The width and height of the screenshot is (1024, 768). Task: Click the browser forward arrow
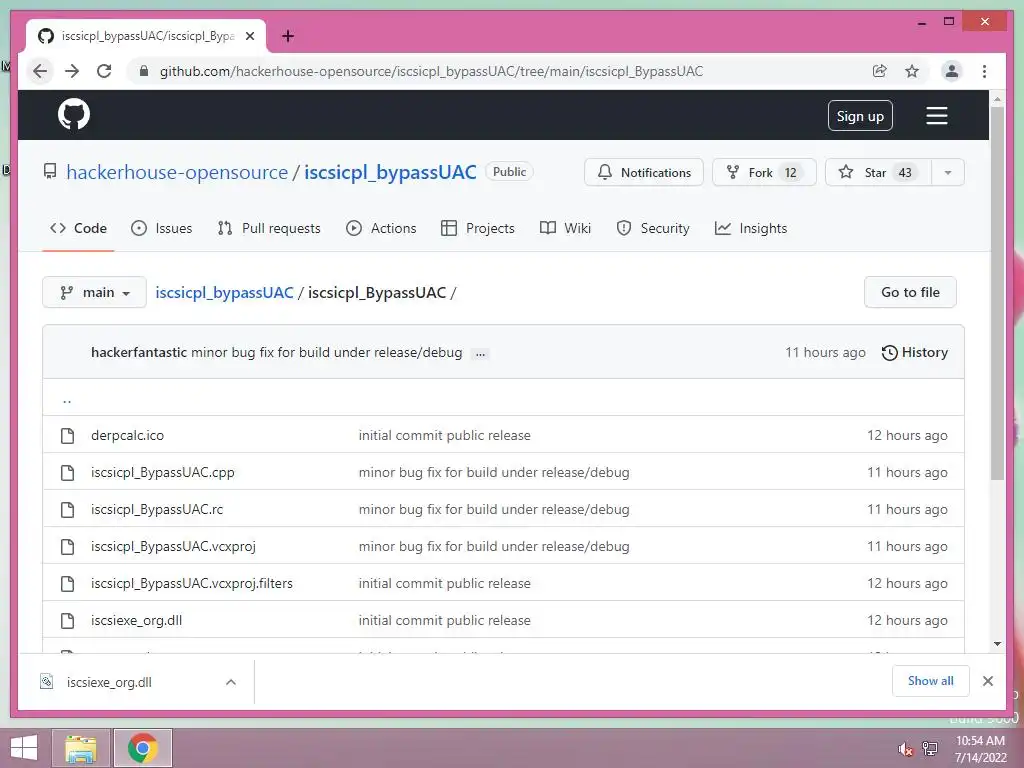(x=72, y=71)
